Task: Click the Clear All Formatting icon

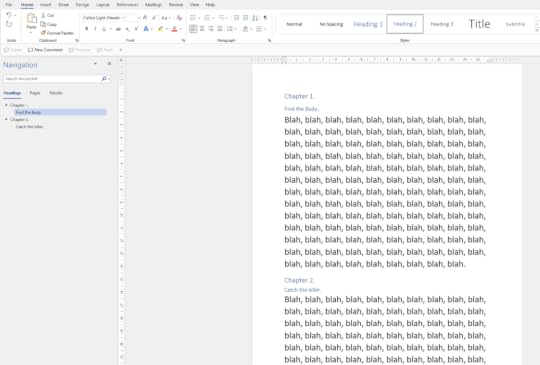Action: 179,18
